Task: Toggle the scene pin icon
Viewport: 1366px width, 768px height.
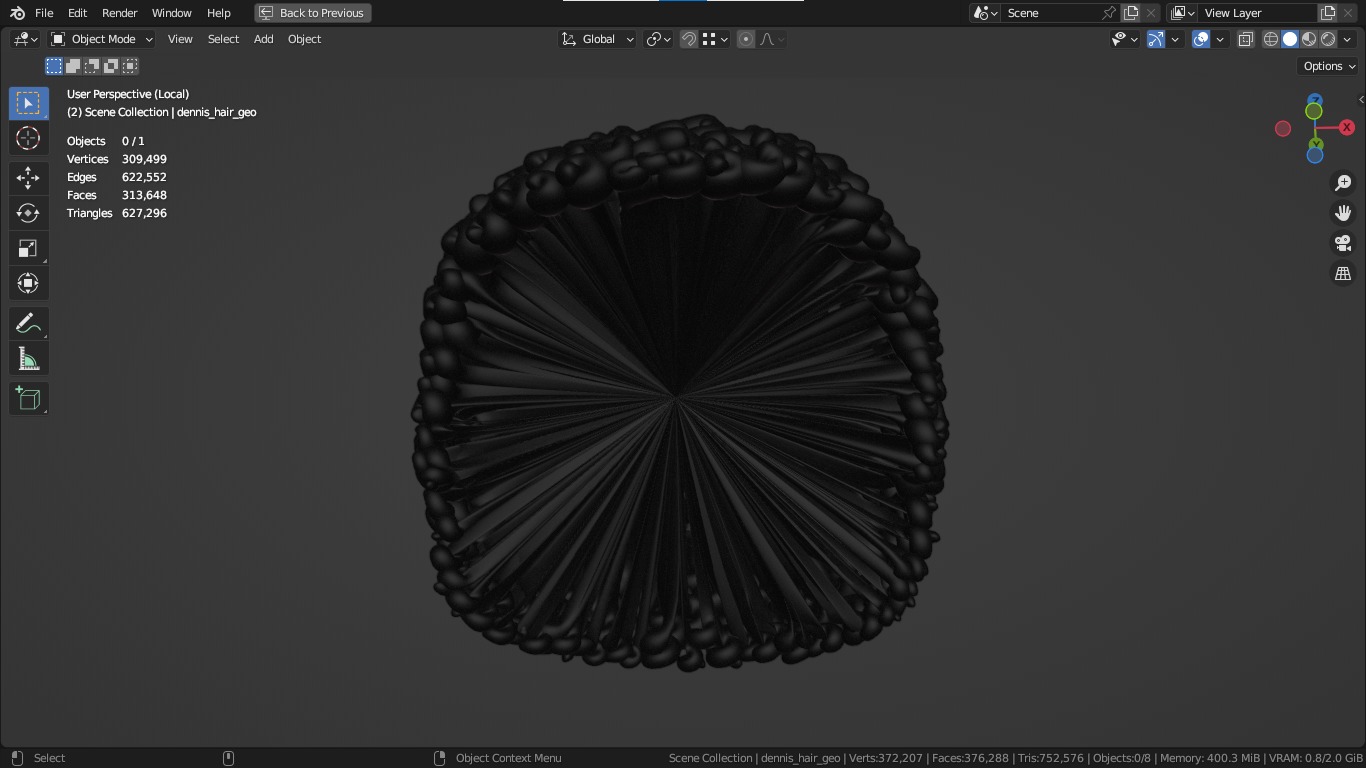Action: [x=1109, y=13]
